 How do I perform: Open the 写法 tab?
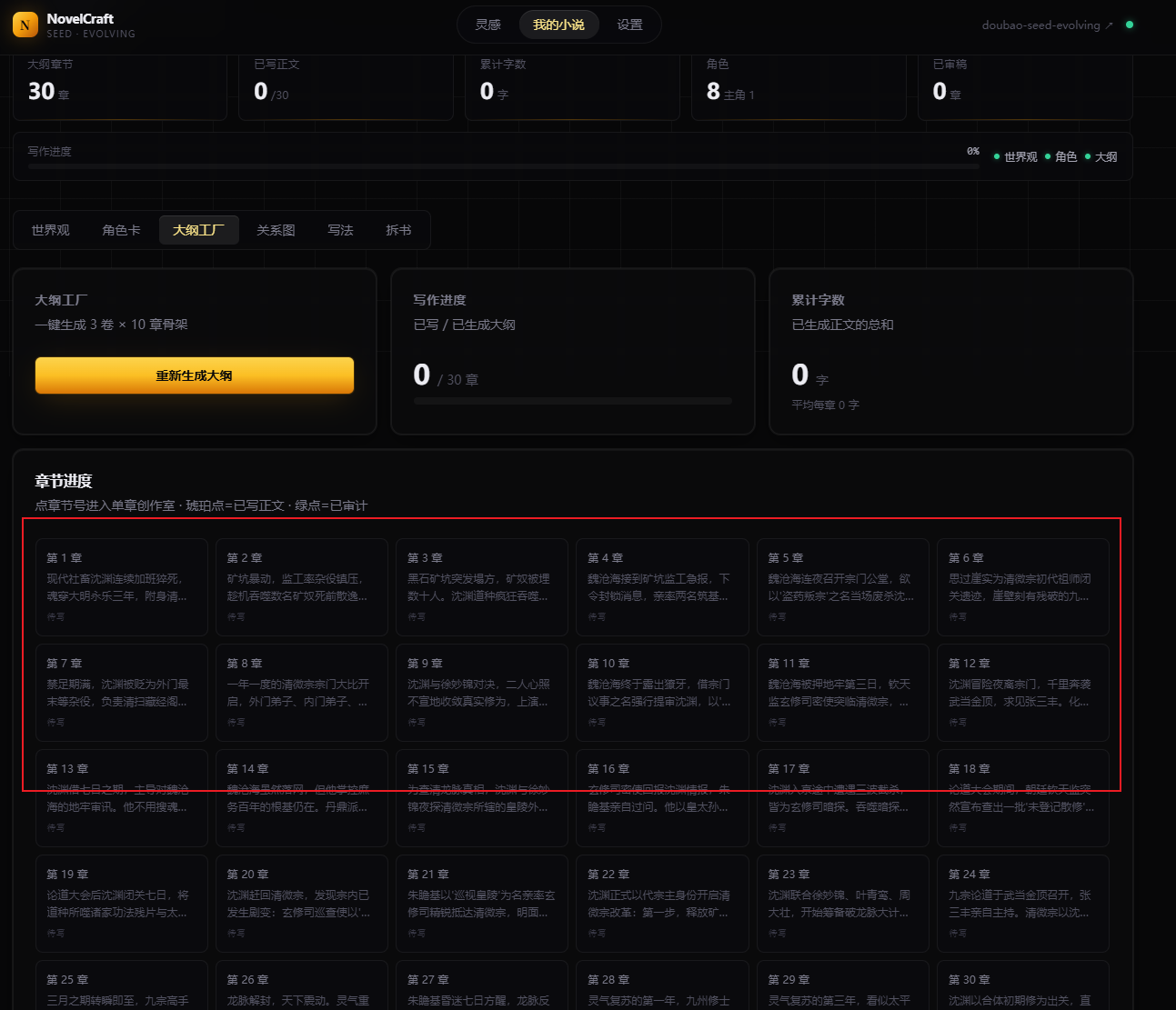click(x=340, y=230)
